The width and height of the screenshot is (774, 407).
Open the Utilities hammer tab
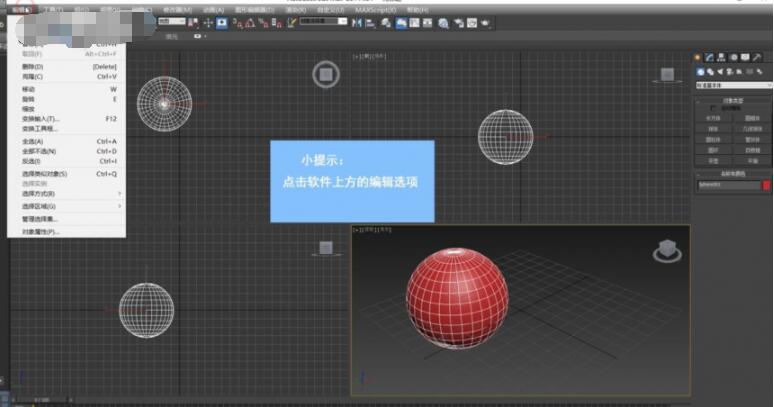pyautogui.click(x=757, y=57)
